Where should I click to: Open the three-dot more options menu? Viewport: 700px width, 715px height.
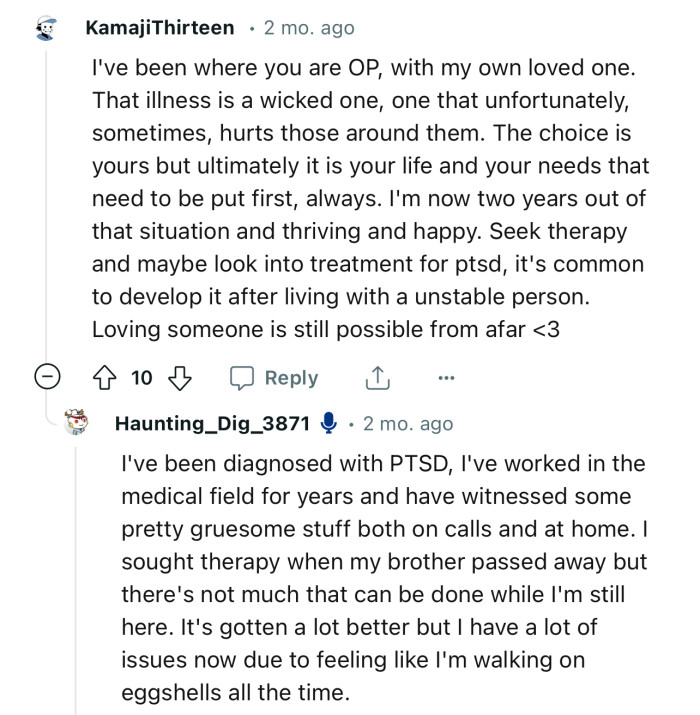[446, 378]
